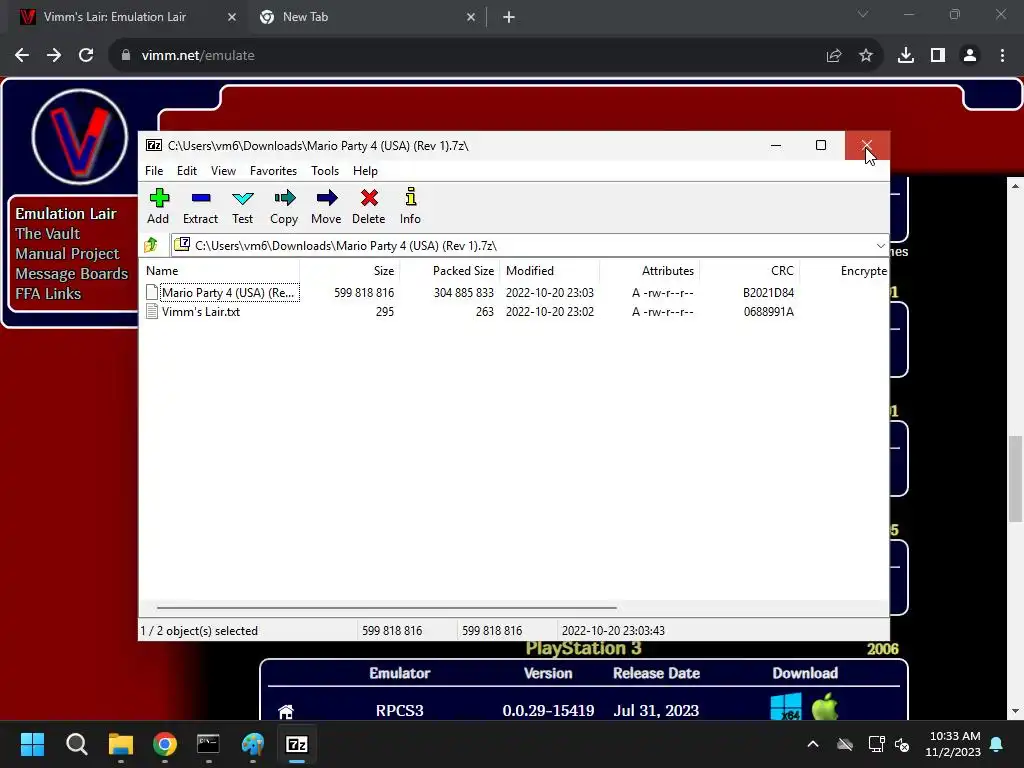1024x768 pixels.
Task: Open the Message Boards link
Action: coord(72,274)
